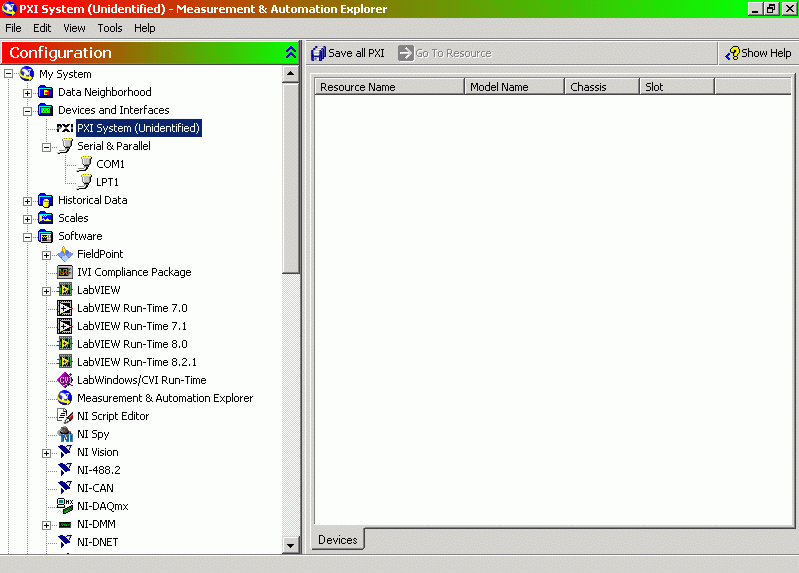Sort by the Model Name column
The width and height of the screenshot is (799, 573).
[515, 87]
